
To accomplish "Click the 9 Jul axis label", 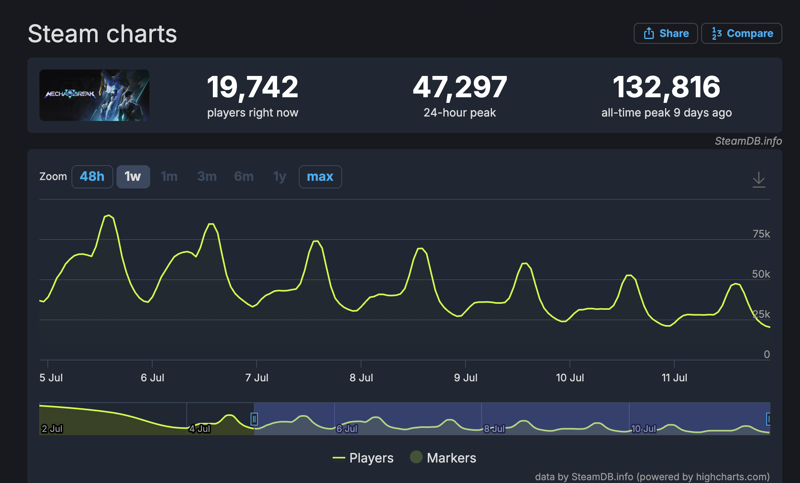I will [466, 378].
